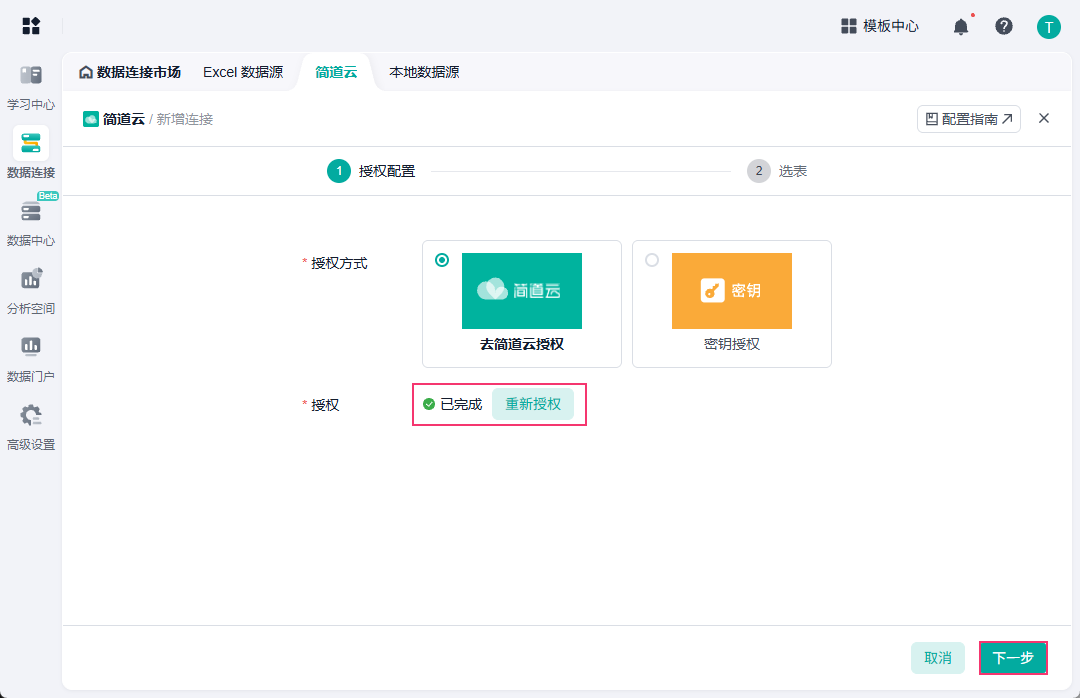1080x698 pixels.
Task: Open 数据门户 in the sidebar
Action: tap(31, 358)
